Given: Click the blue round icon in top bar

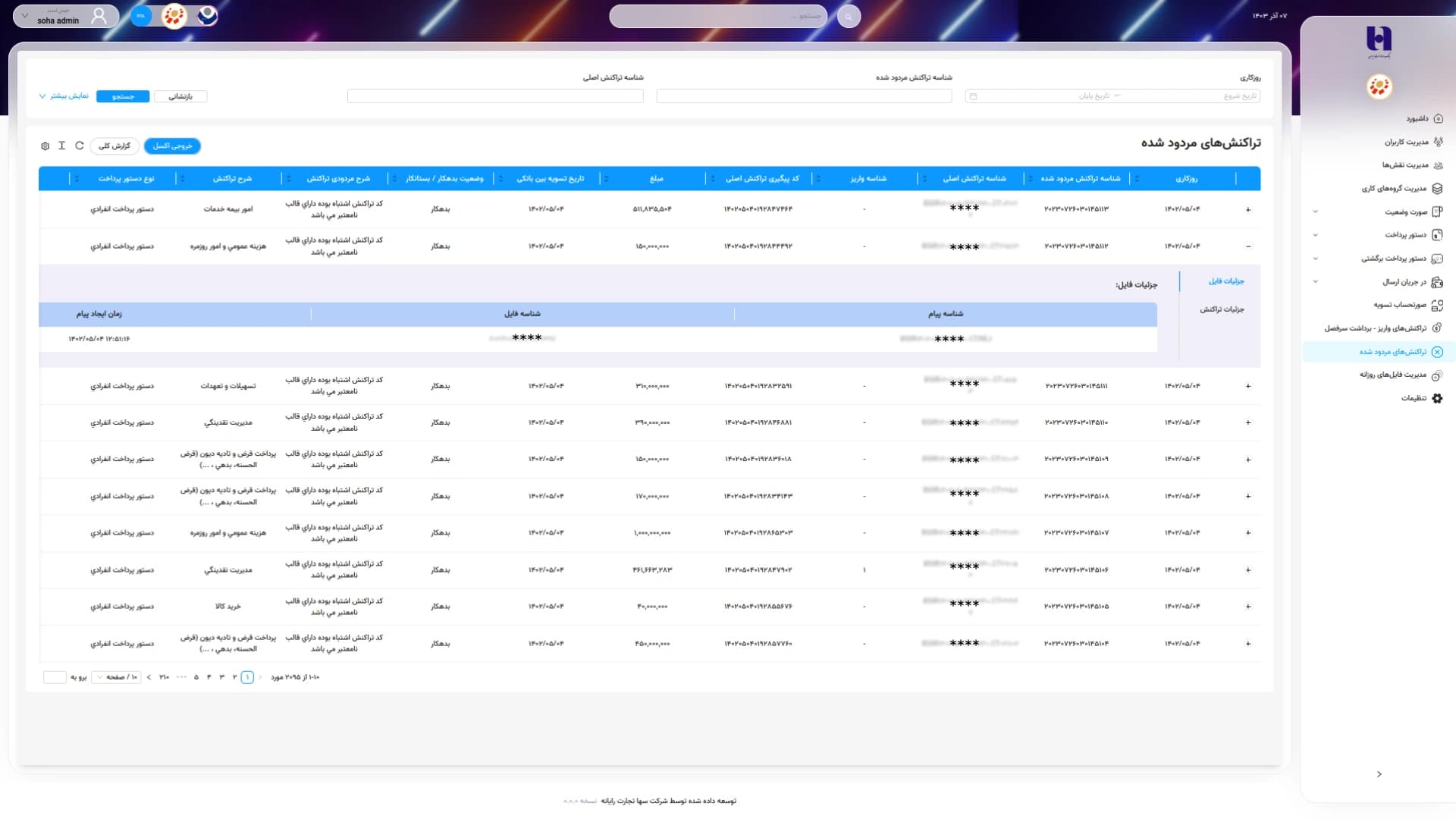Looking at the screenshot, I should (x=141, y=16).
